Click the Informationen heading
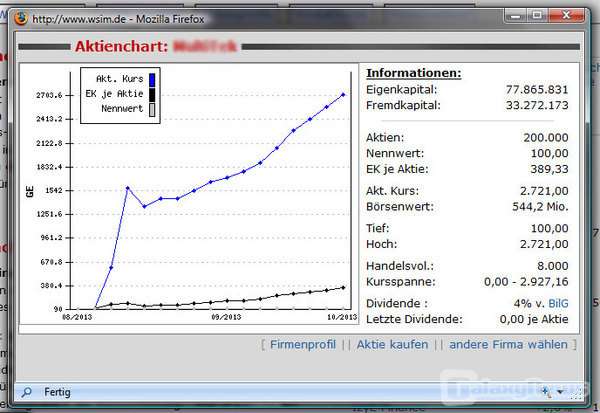 414,73
